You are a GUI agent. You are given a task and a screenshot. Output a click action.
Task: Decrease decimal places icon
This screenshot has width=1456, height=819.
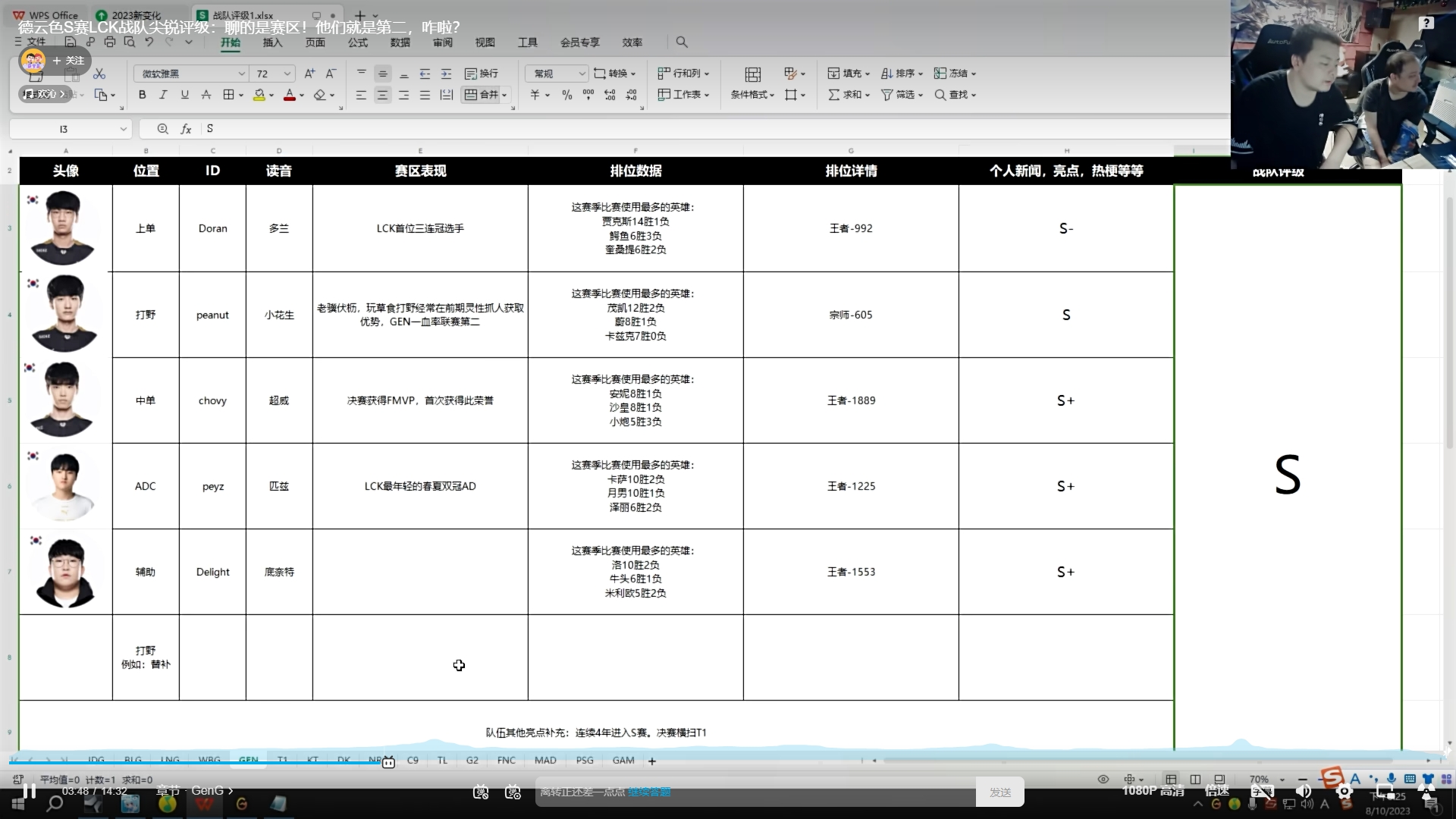click(632, 95)
